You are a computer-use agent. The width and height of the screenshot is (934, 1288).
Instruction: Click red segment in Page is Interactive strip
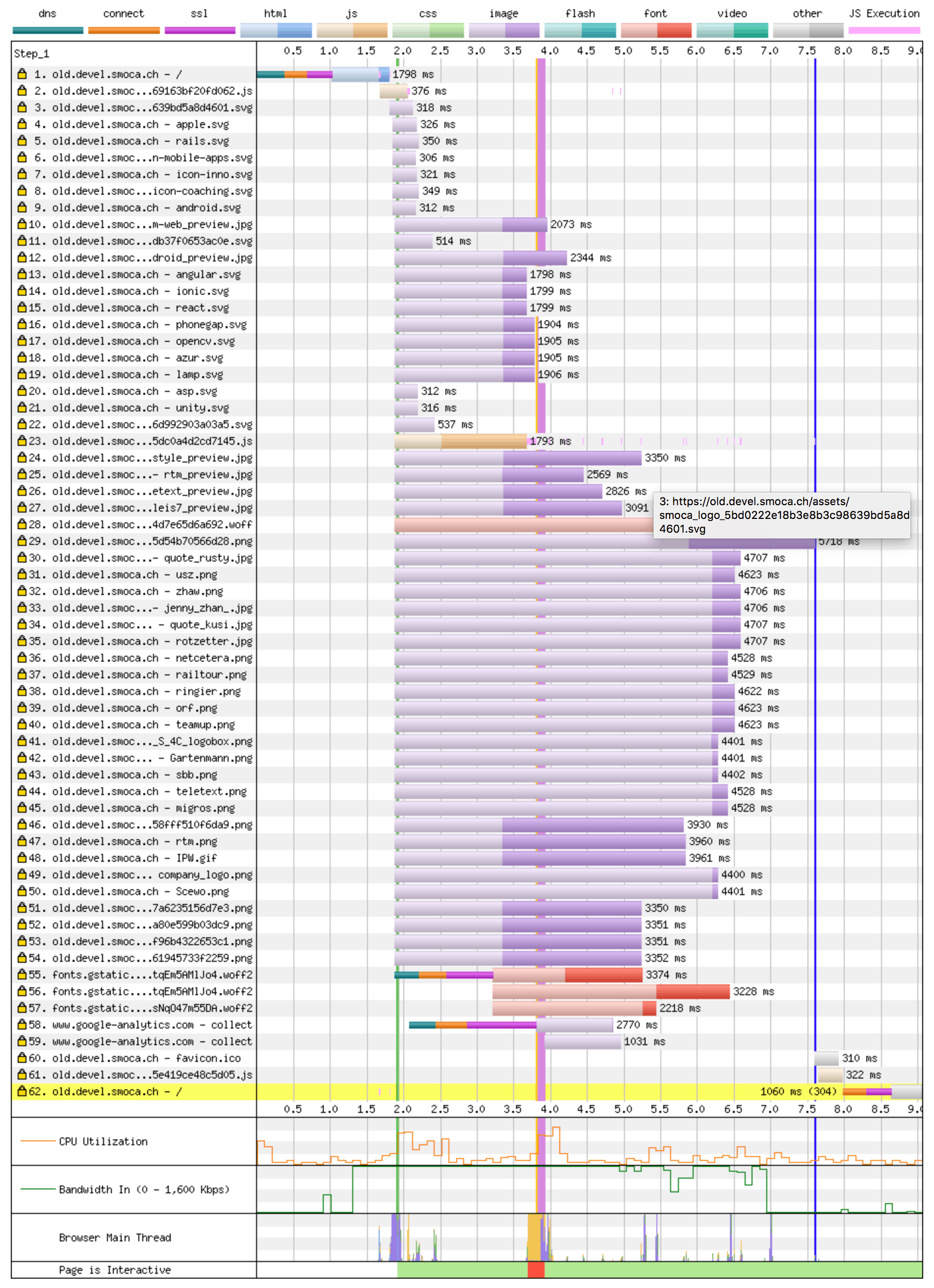tap(536, 1270)
